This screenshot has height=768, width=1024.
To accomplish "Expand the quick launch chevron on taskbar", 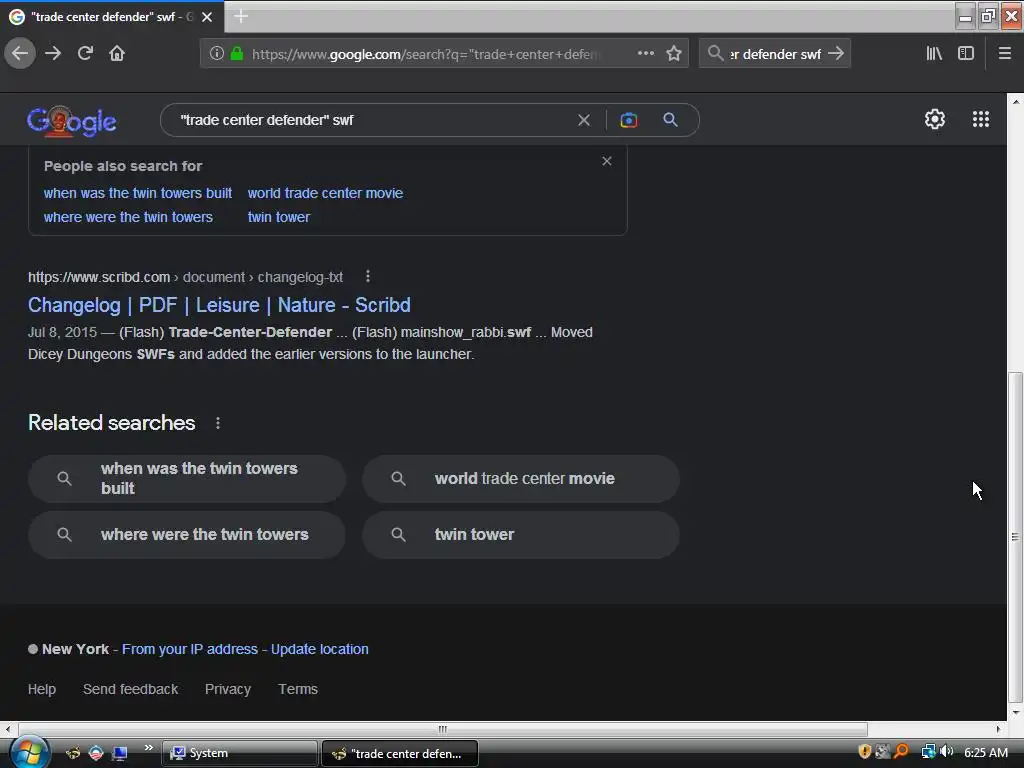I will click(148, 748).
